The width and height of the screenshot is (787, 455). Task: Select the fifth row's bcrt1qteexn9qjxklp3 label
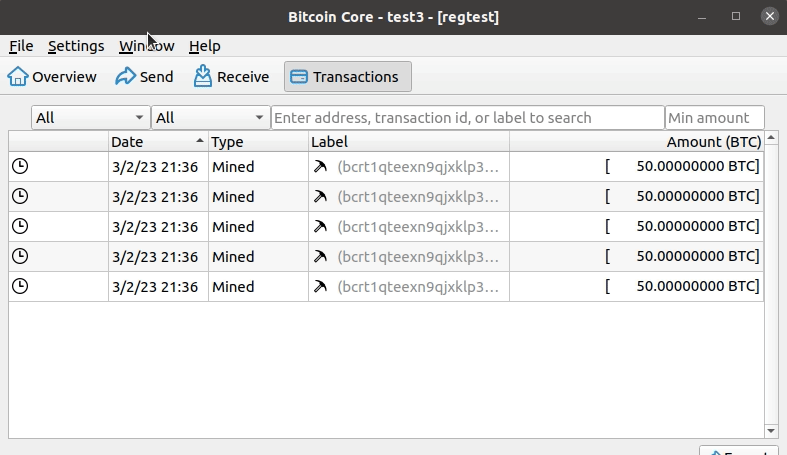click(x=418, y=287)
